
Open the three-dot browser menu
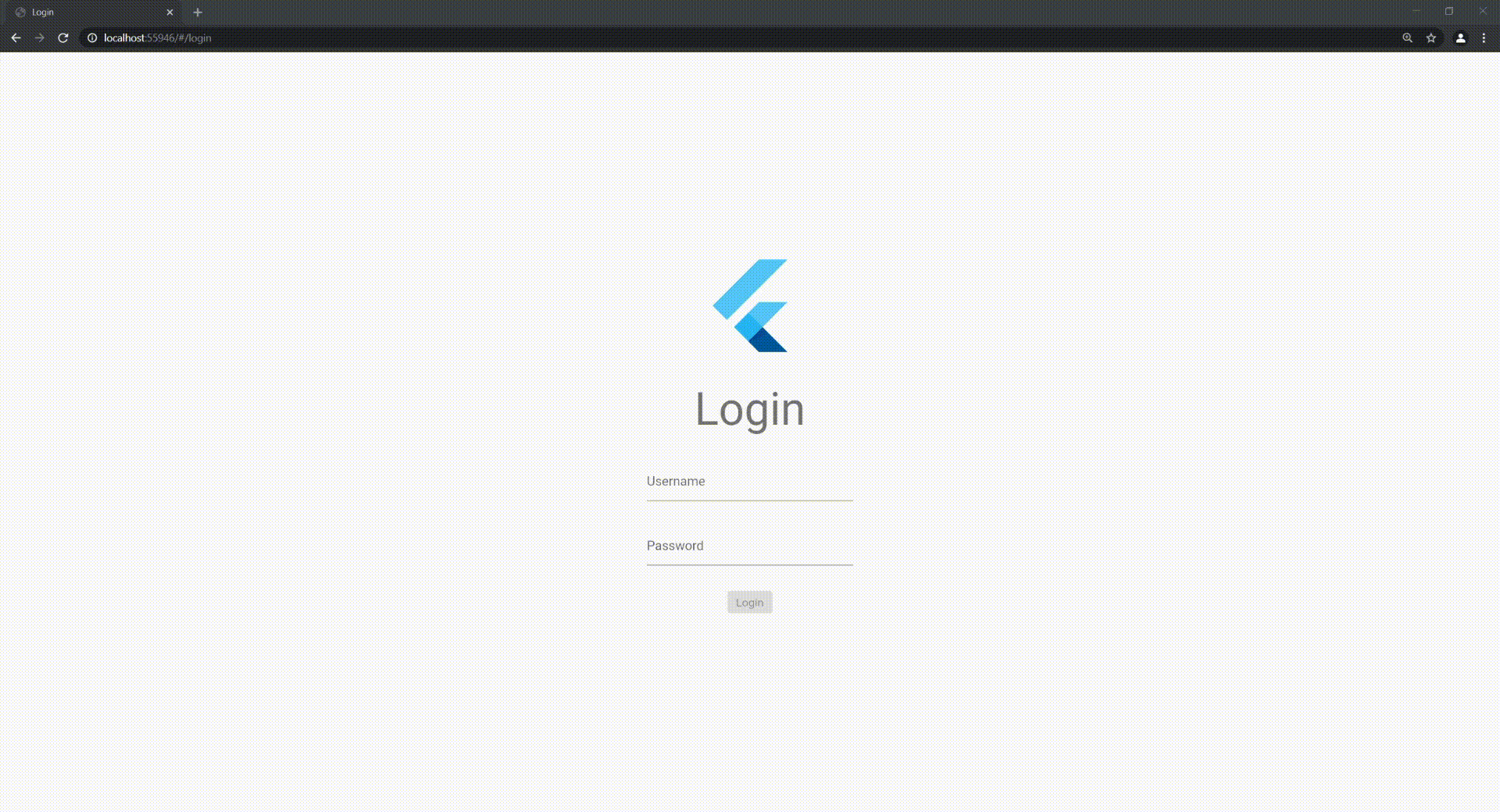point(1484,37)
